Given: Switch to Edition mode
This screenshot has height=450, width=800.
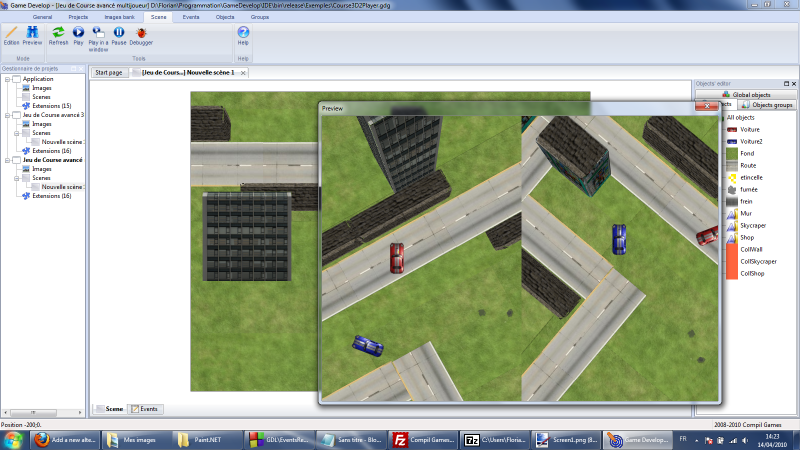Looking at the screenshot, I should 11,36.
